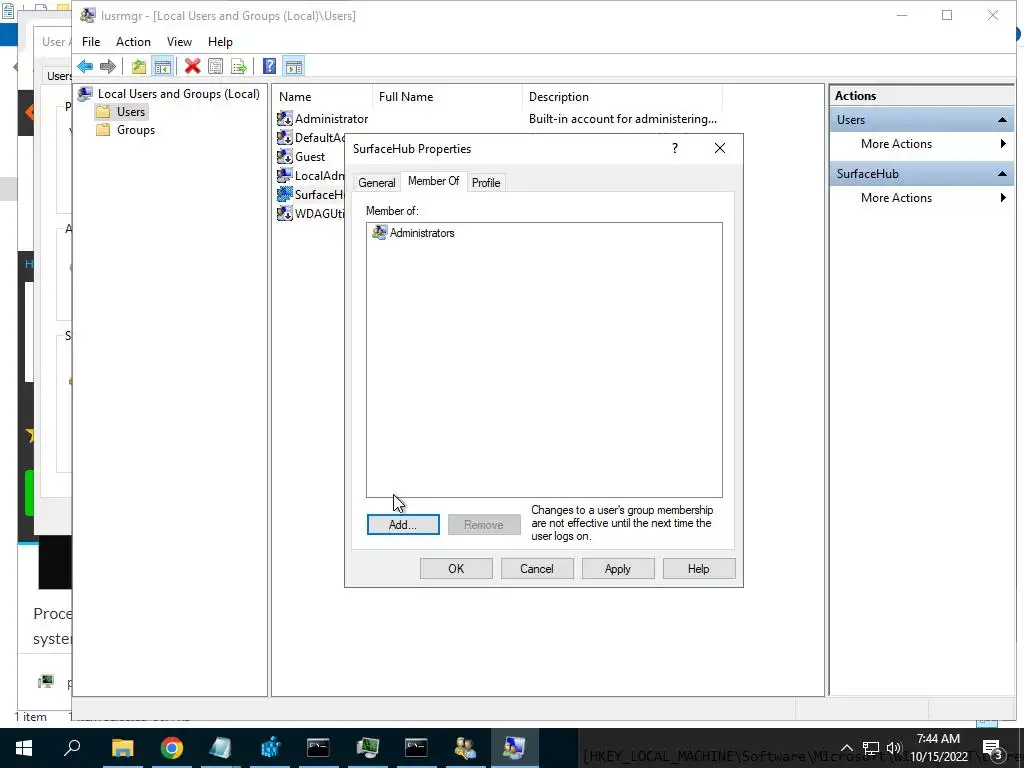Click the network tray icon

click(871, 748)
